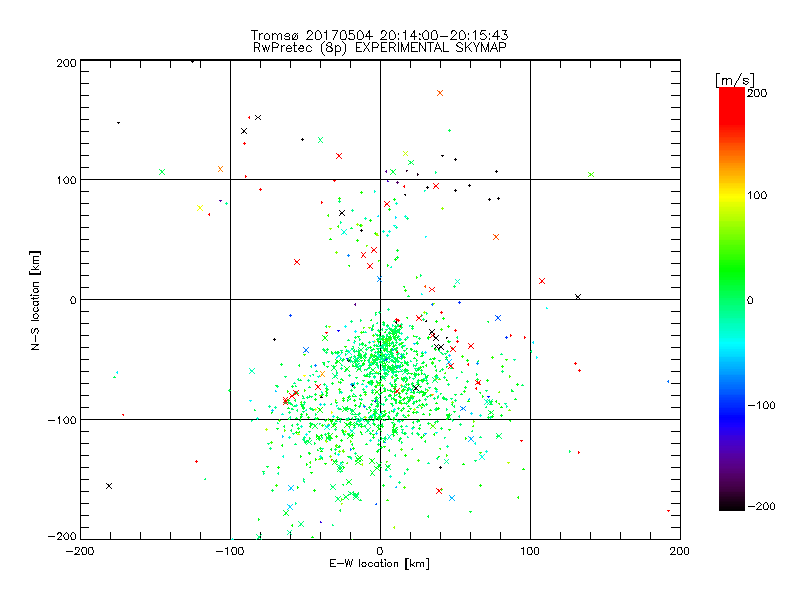Click the colorbar tick label '-100'
This screenshot has height=600, width=800.
pos(761,405)
